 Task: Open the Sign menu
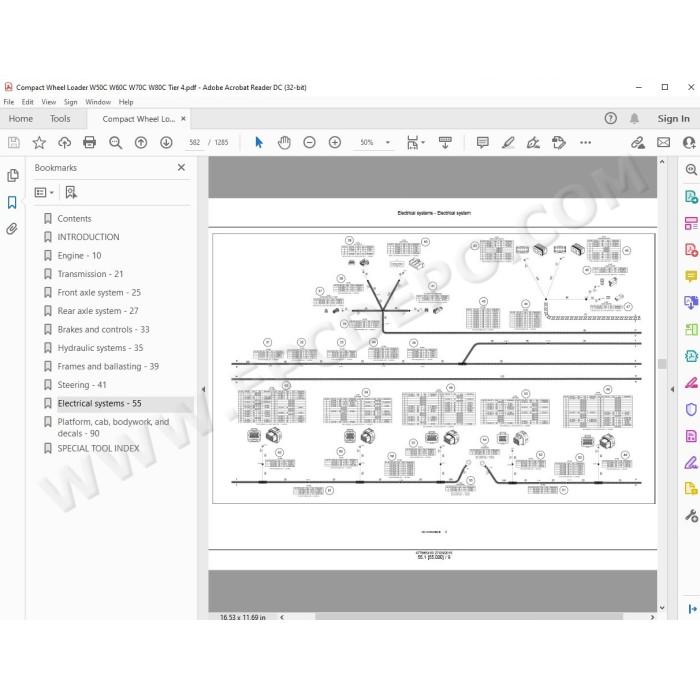coord(71,102)
